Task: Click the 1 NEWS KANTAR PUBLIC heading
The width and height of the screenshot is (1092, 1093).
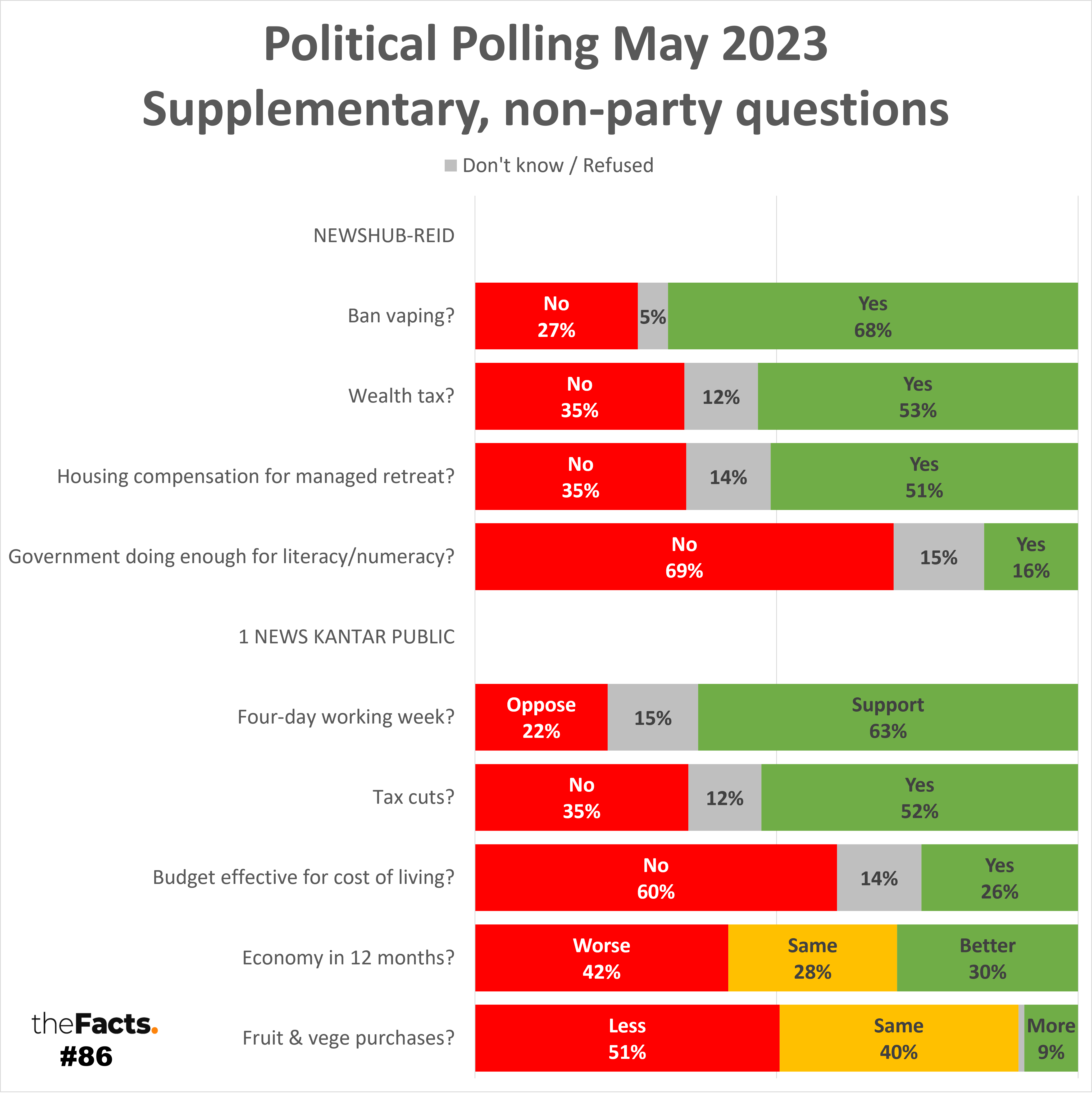Action: (346, 637)
